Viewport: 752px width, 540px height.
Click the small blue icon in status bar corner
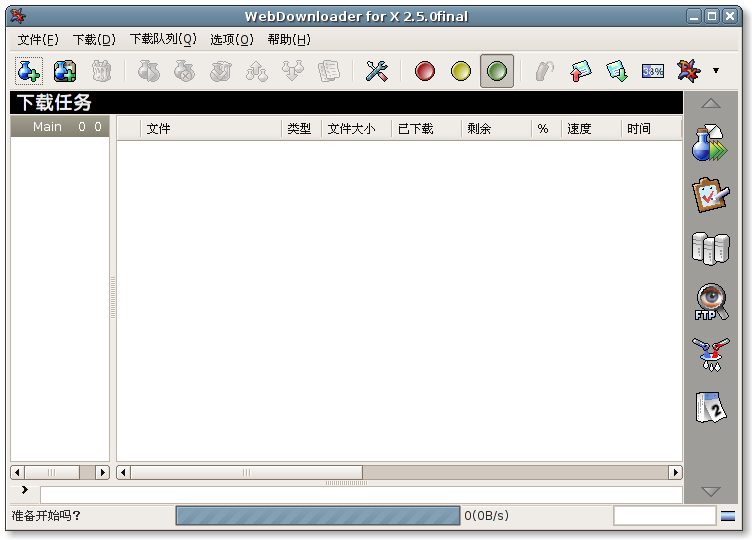point(728,516)
